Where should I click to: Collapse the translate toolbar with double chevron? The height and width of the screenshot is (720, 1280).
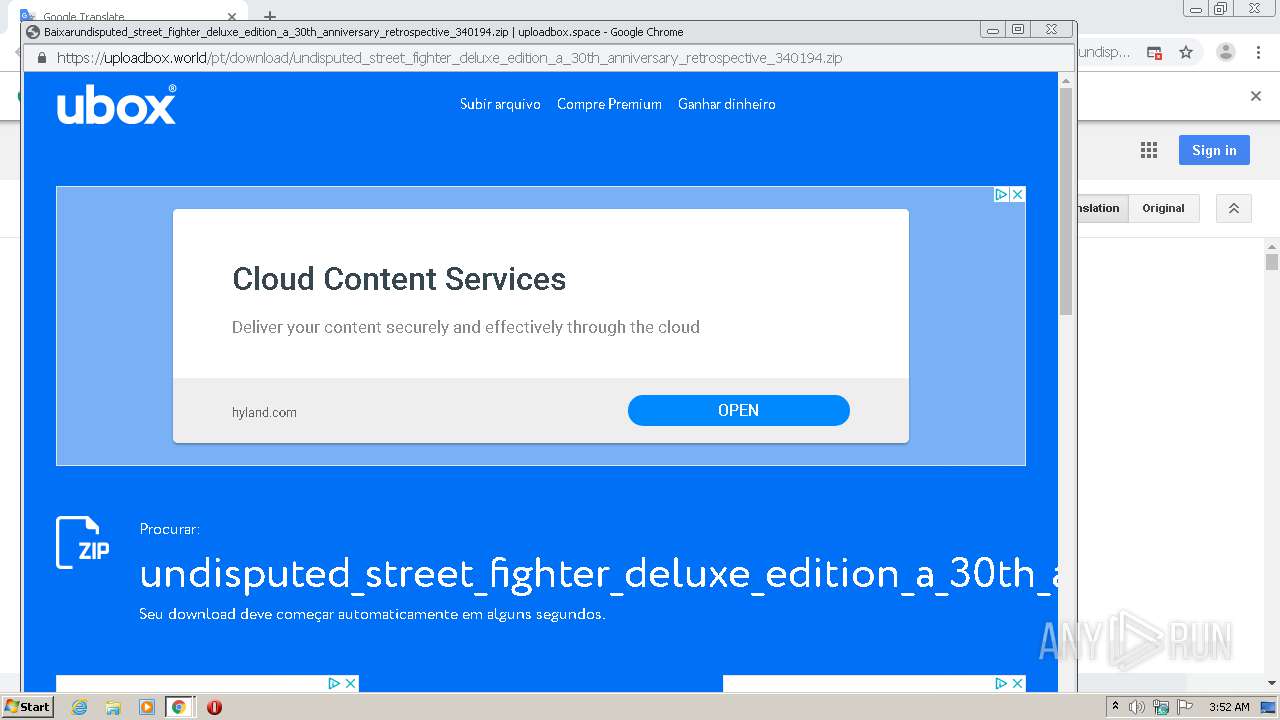[x=1234, y=208]
